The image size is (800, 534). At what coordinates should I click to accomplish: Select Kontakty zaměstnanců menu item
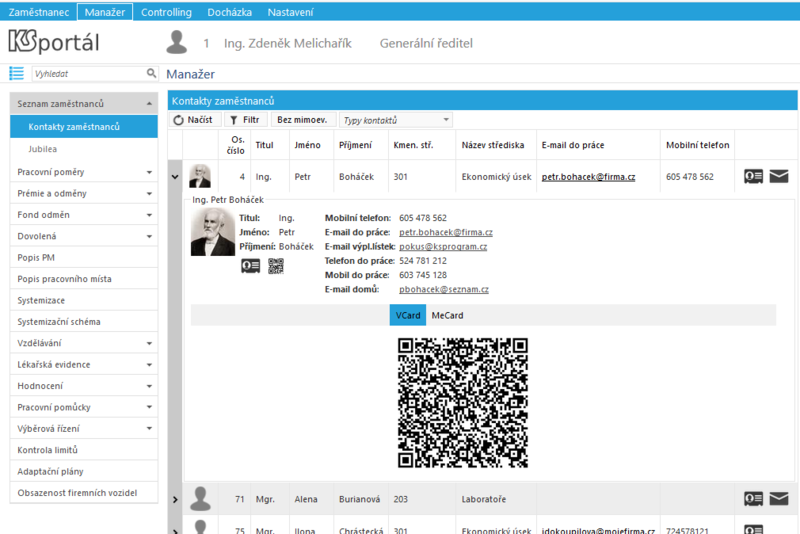coord(84,126)
